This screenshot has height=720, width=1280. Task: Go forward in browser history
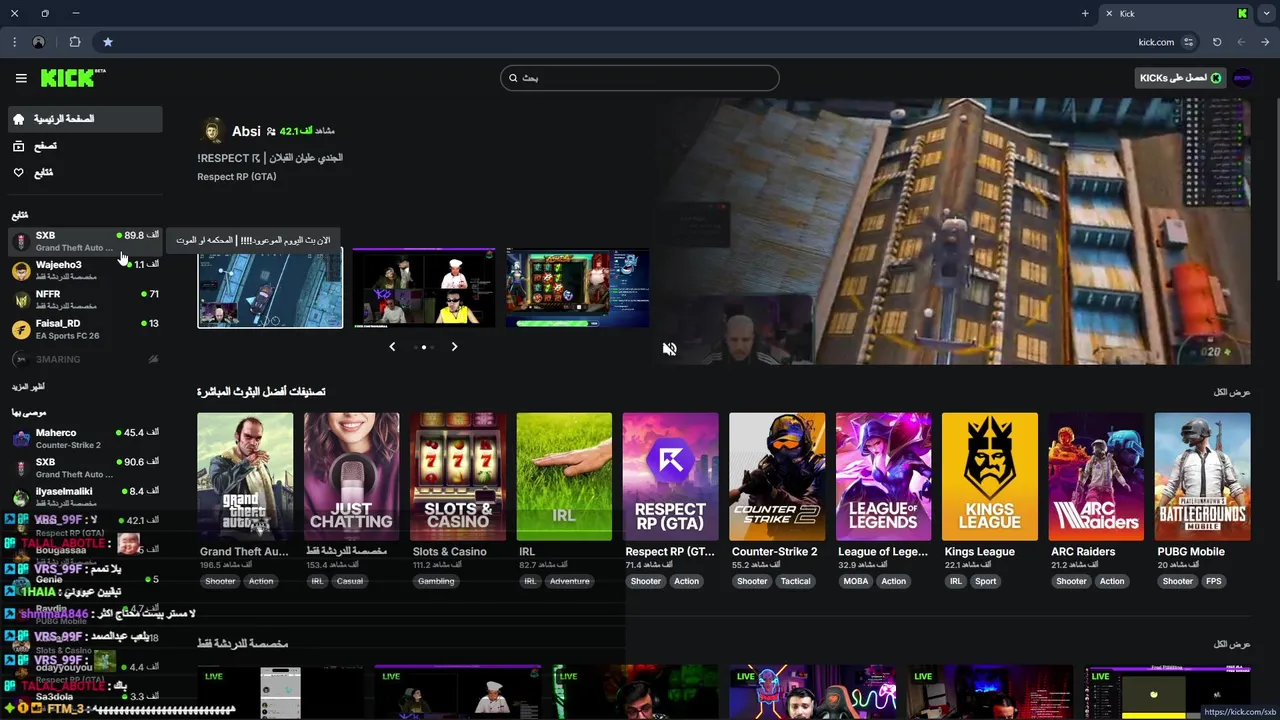[x=1242, y=42]
